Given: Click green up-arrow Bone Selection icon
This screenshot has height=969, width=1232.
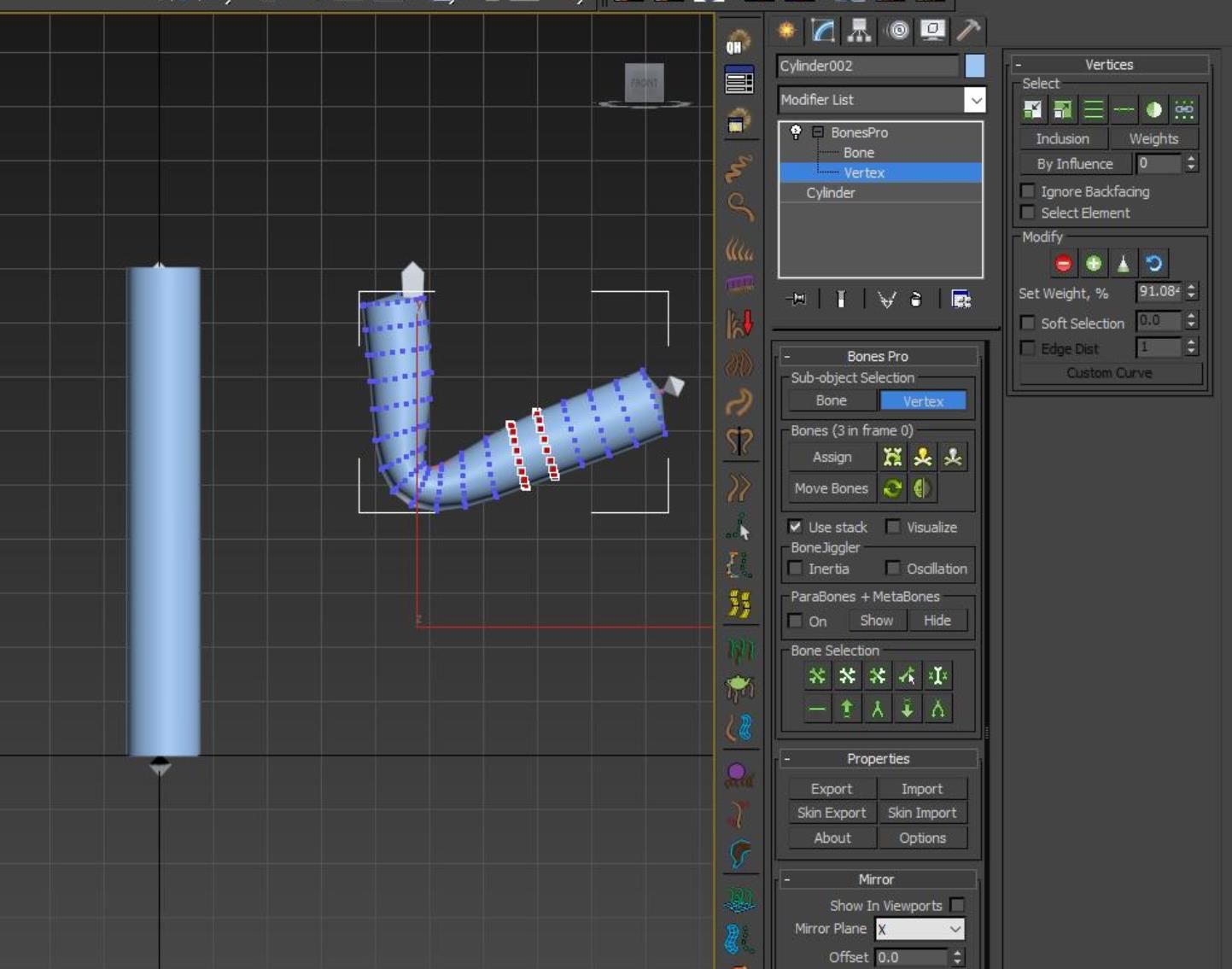Looking at the screenshot, I should 847,709.
